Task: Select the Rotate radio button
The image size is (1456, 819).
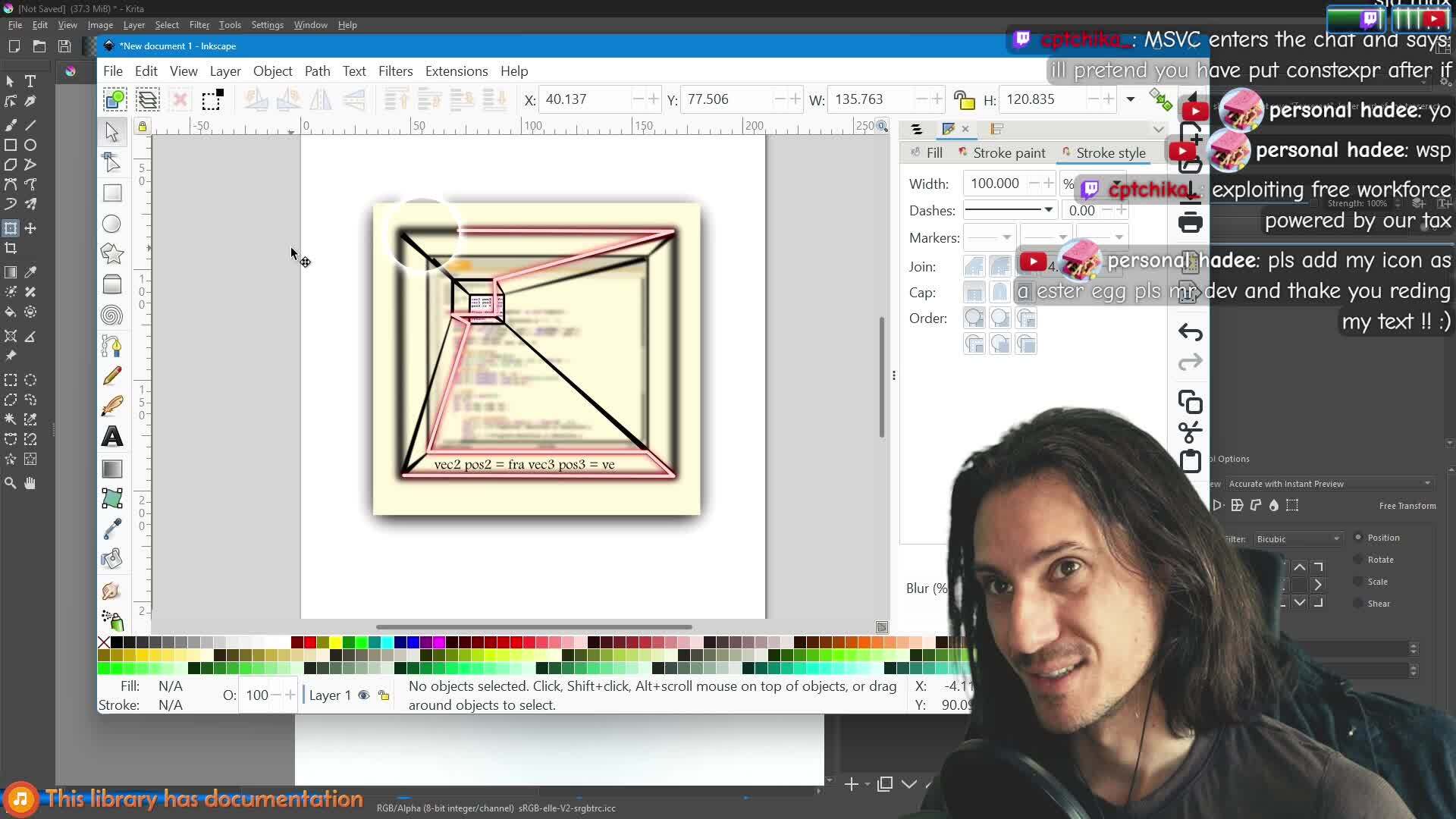Action: coord(1358,560)
